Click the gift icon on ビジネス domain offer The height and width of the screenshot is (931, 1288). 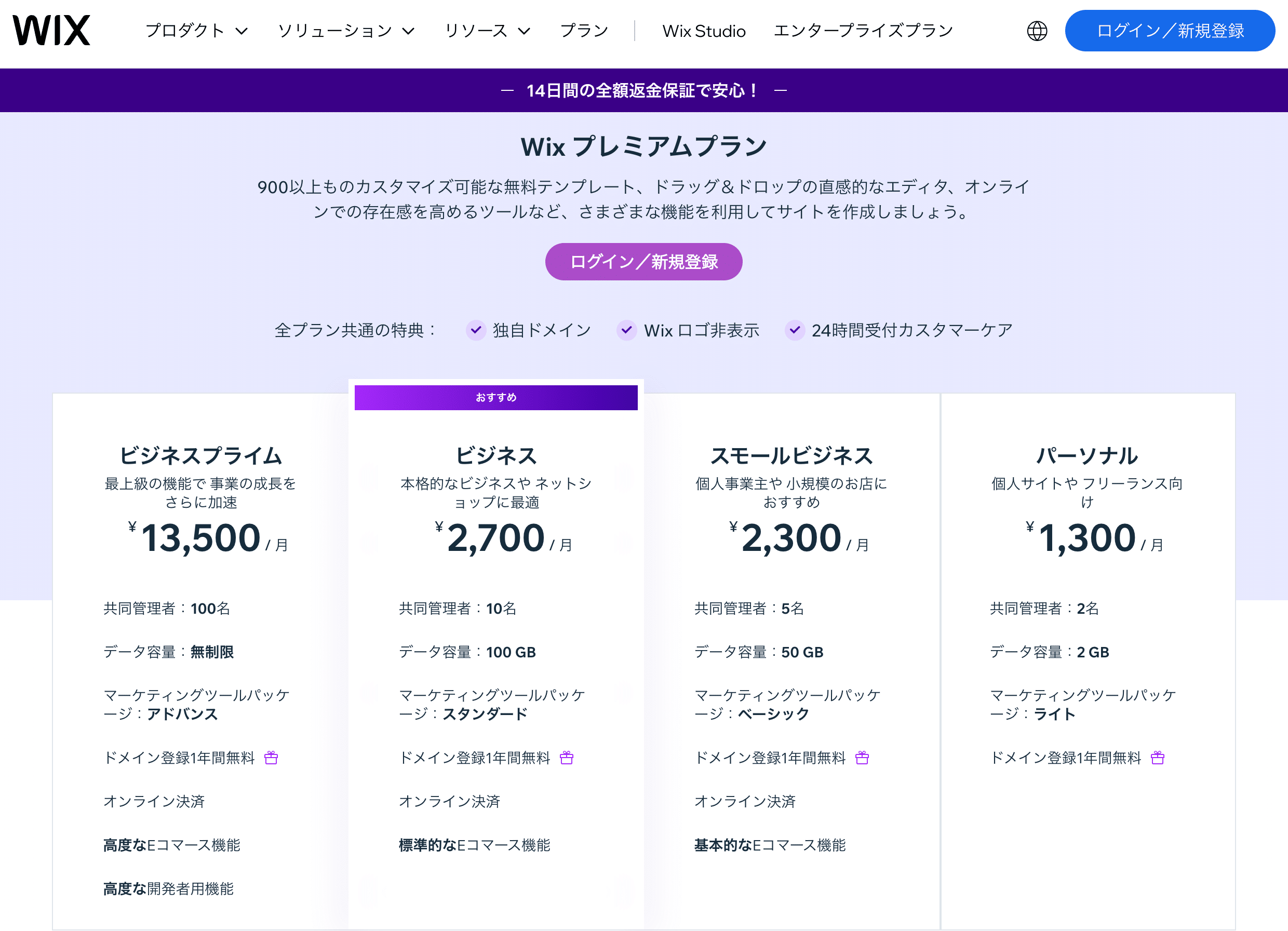tap(566, 757)
